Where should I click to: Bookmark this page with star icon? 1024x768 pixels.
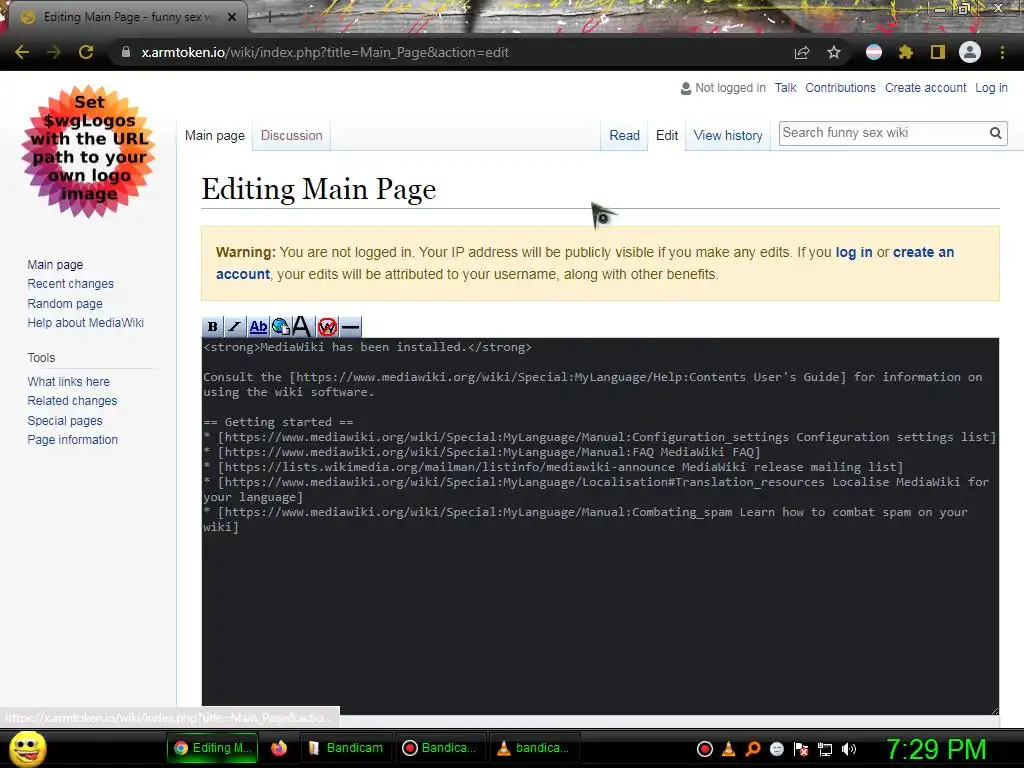(834, 52)
